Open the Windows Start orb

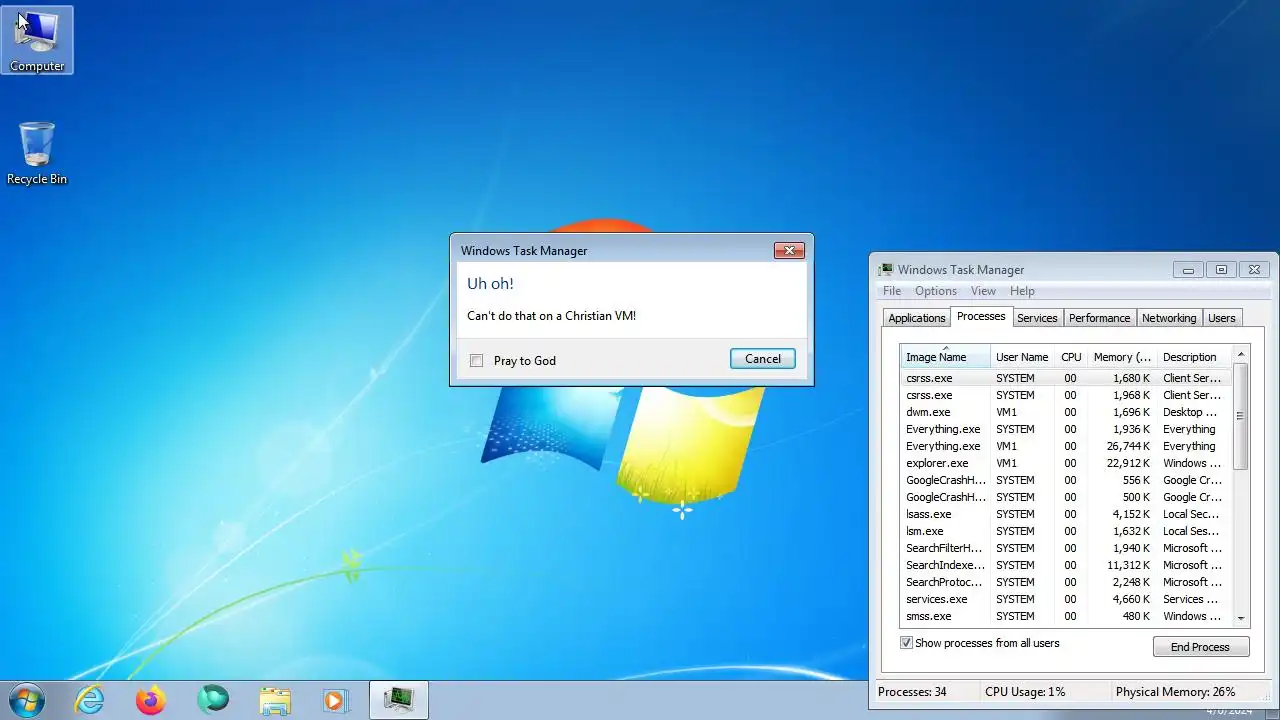click(27, 700)
